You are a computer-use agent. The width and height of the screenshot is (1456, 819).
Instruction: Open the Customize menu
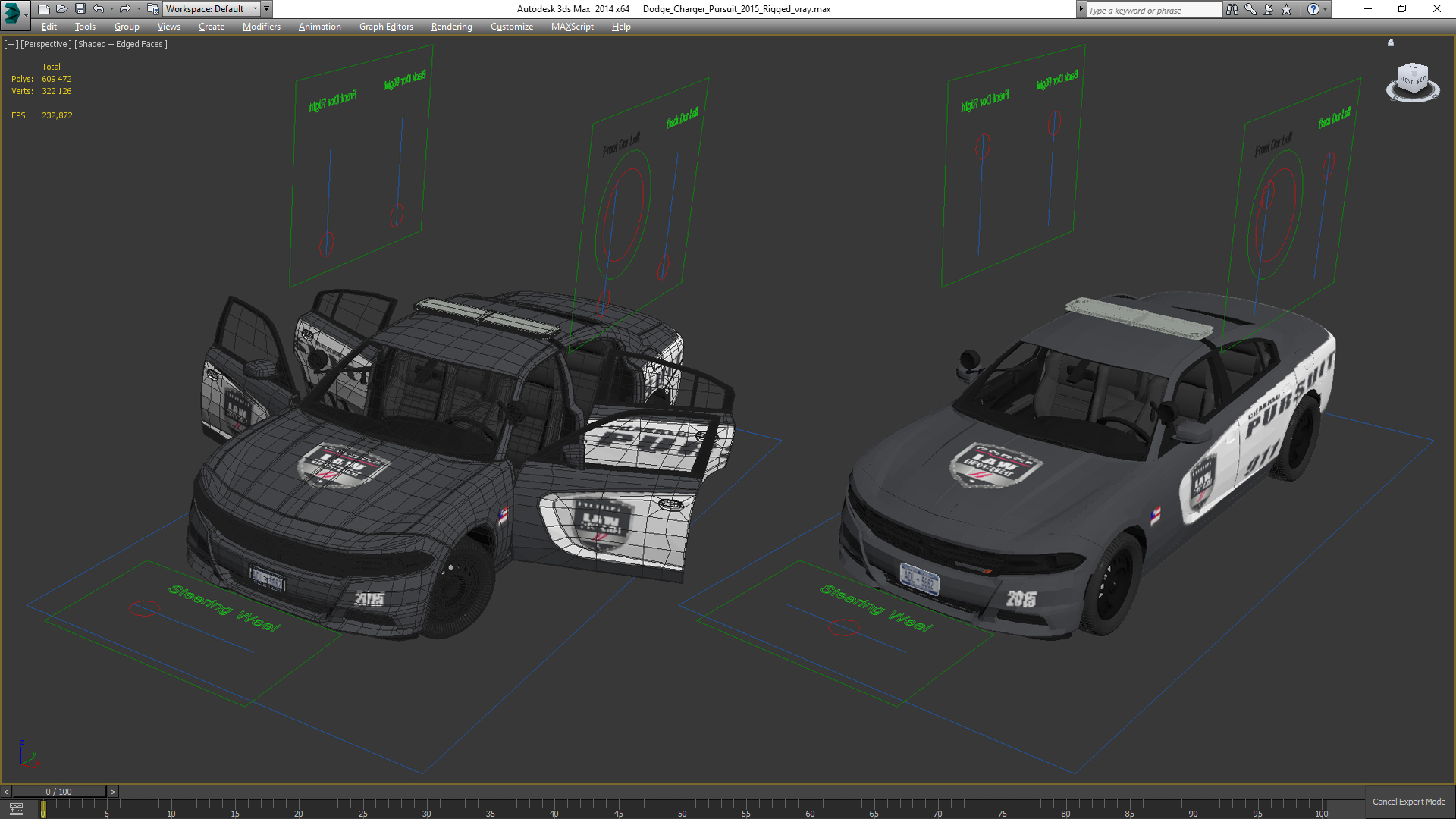[x=511, y=27]
